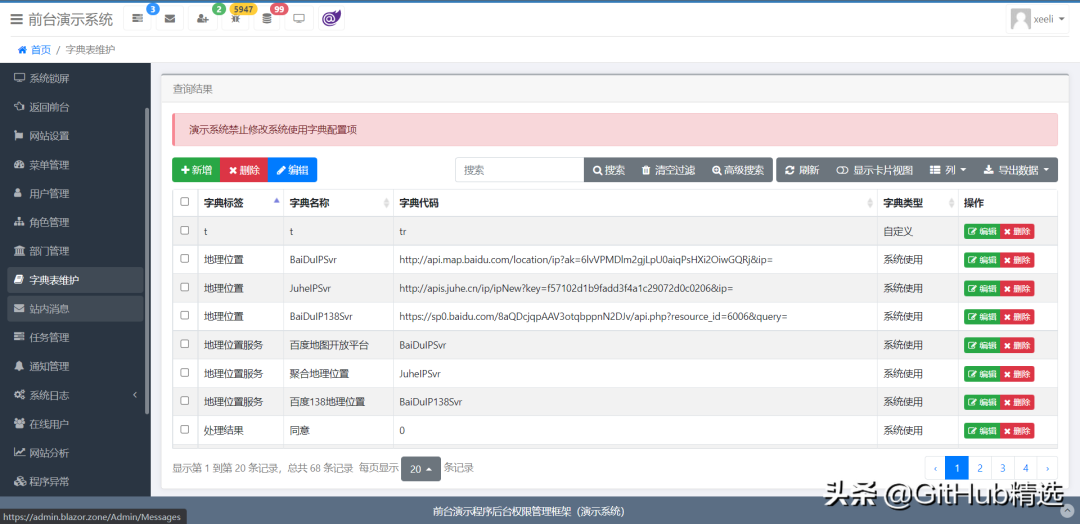Image resolution: width=1080 pixels, height=524 pixels.
Task: Click 清空过滤 to clear filters
Action: click(x=667, y=170)
